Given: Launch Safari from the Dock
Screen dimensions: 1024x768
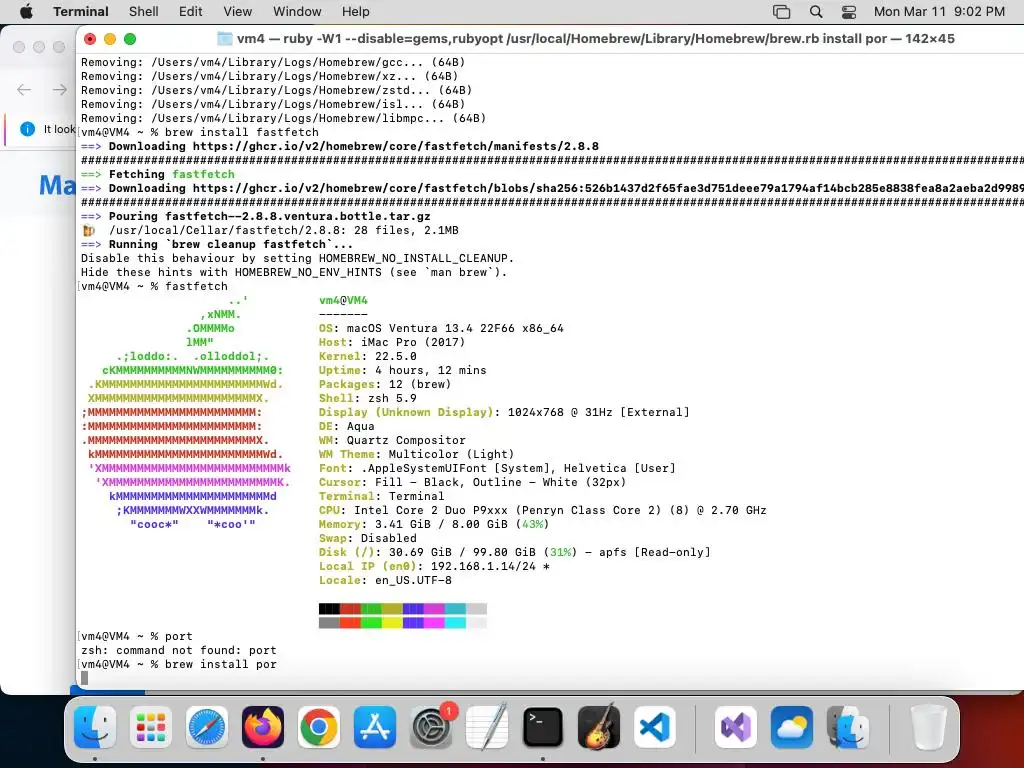Looking at the screenshot, I should coord(207,727).
